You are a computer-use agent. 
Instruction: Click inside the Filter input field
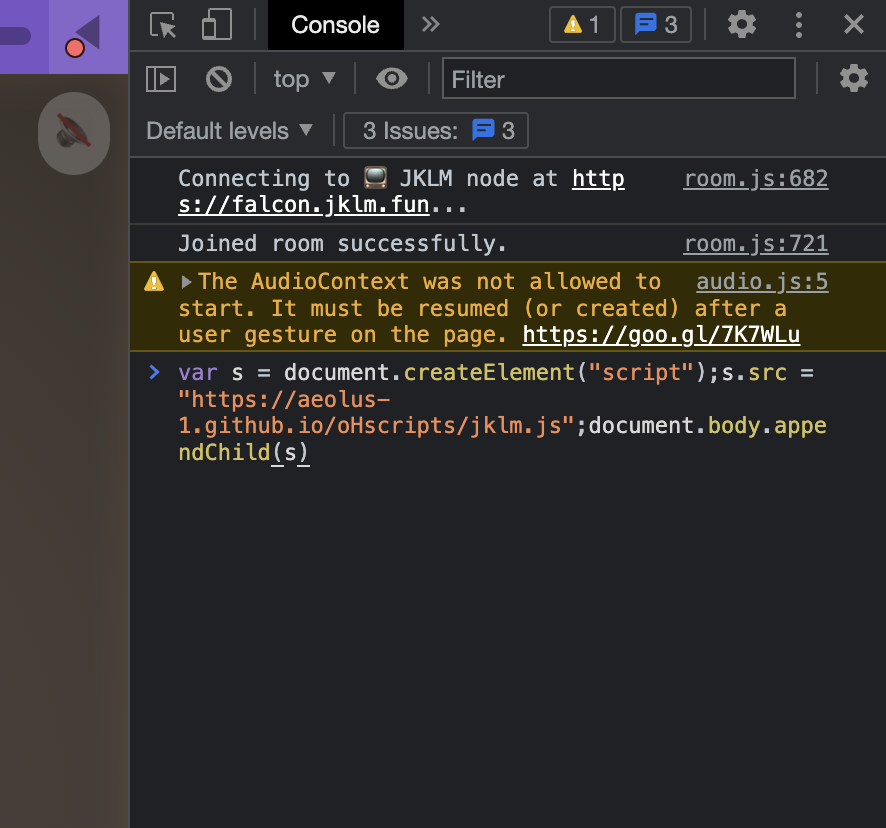(x=618, y=78)
